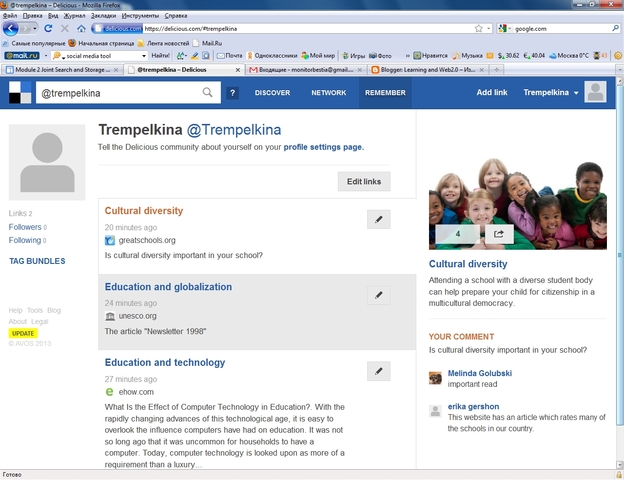This screenshot has height=480, width=624.
Task: Expand the URL bar dropdown arrow
Action: [488, 28]
